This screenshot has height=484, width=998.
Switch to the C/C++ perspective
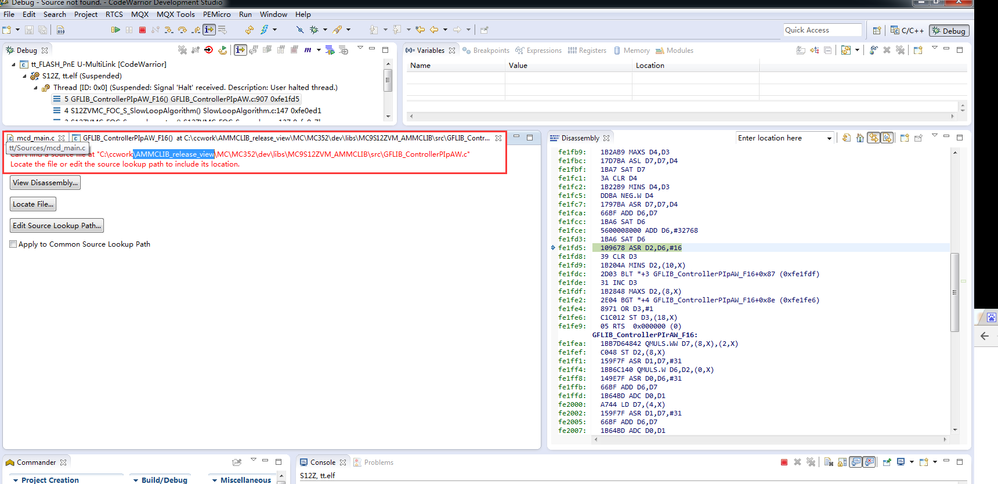point(906,31)
